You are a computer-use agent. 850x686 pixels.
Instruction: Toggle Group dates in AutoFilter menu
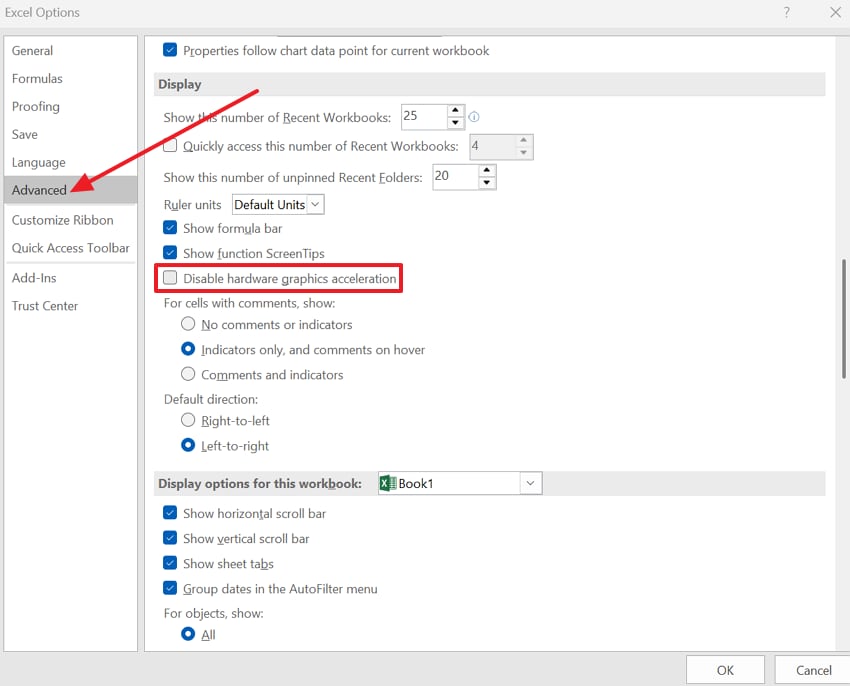[x=170, y=588]
